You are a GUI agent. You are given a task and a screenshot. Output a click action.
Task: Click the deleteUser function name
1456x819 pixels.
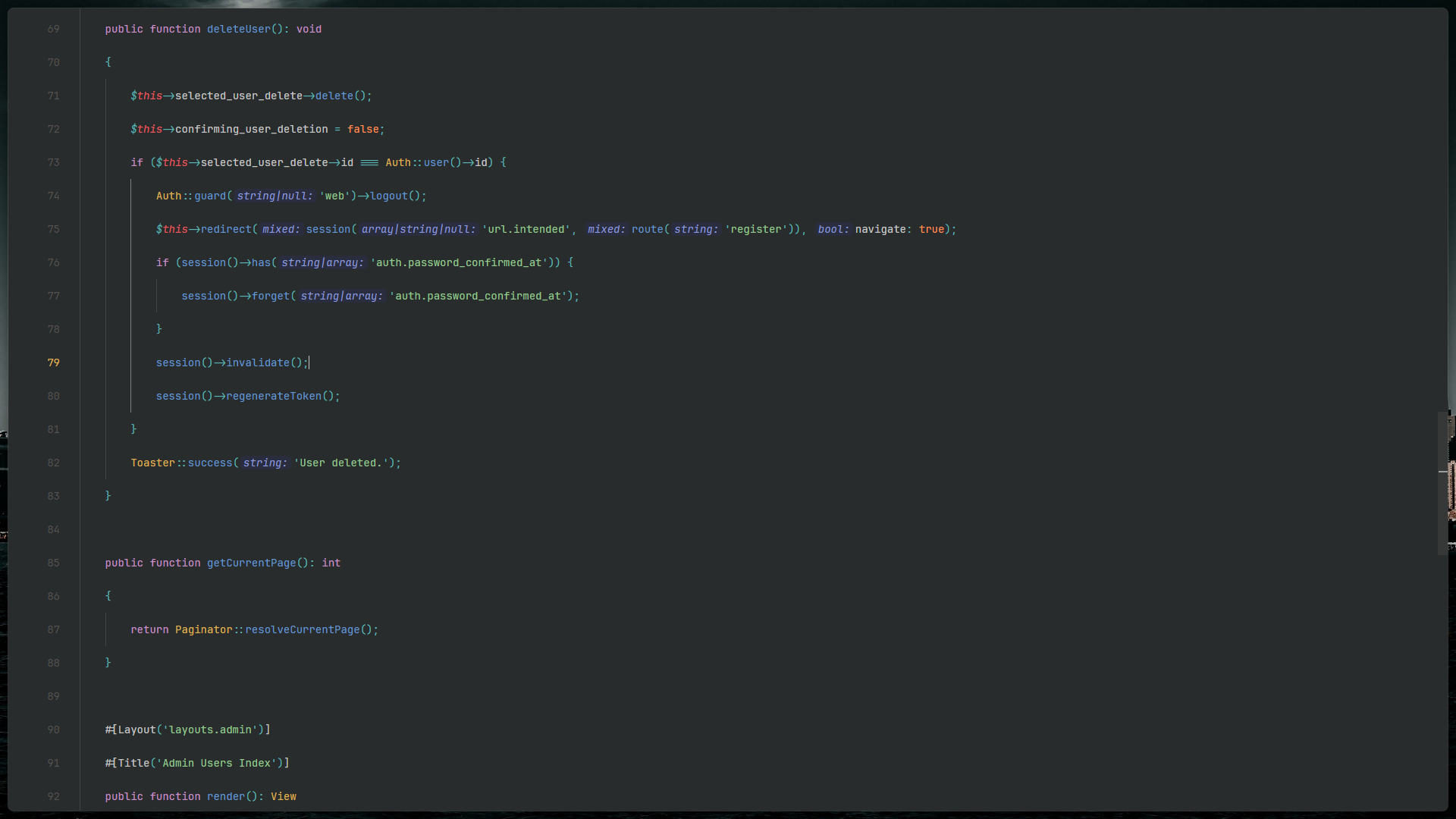(238, 29)
